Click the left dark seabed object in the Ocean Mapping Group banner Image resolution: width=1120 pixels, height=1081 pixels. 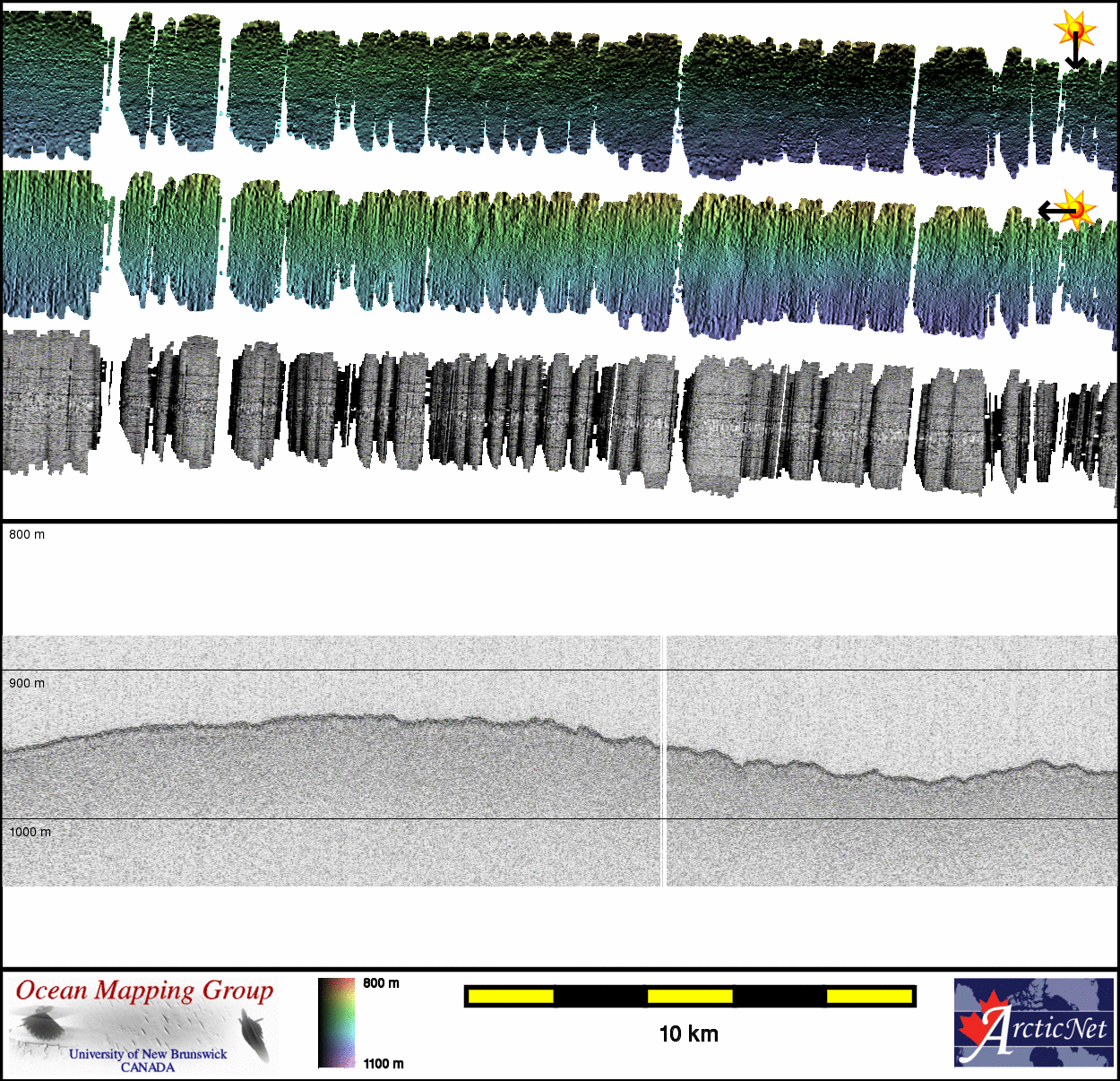click(39, 1025)
